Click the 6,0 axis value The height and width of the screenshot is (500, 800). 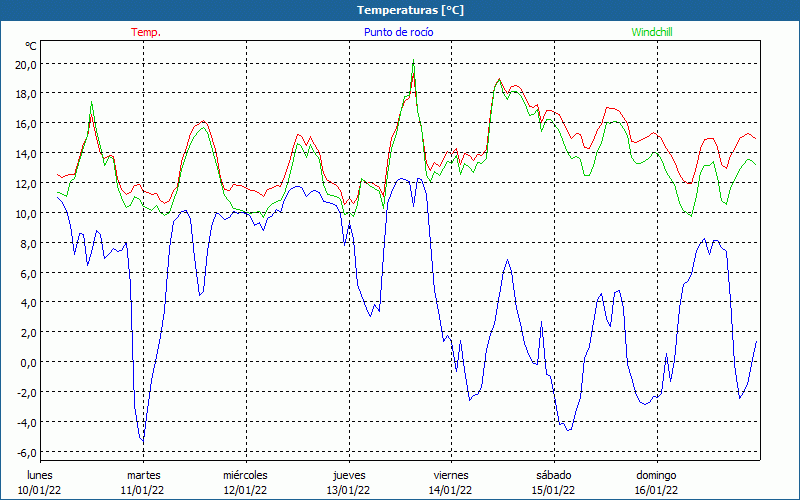click(28, 273)
